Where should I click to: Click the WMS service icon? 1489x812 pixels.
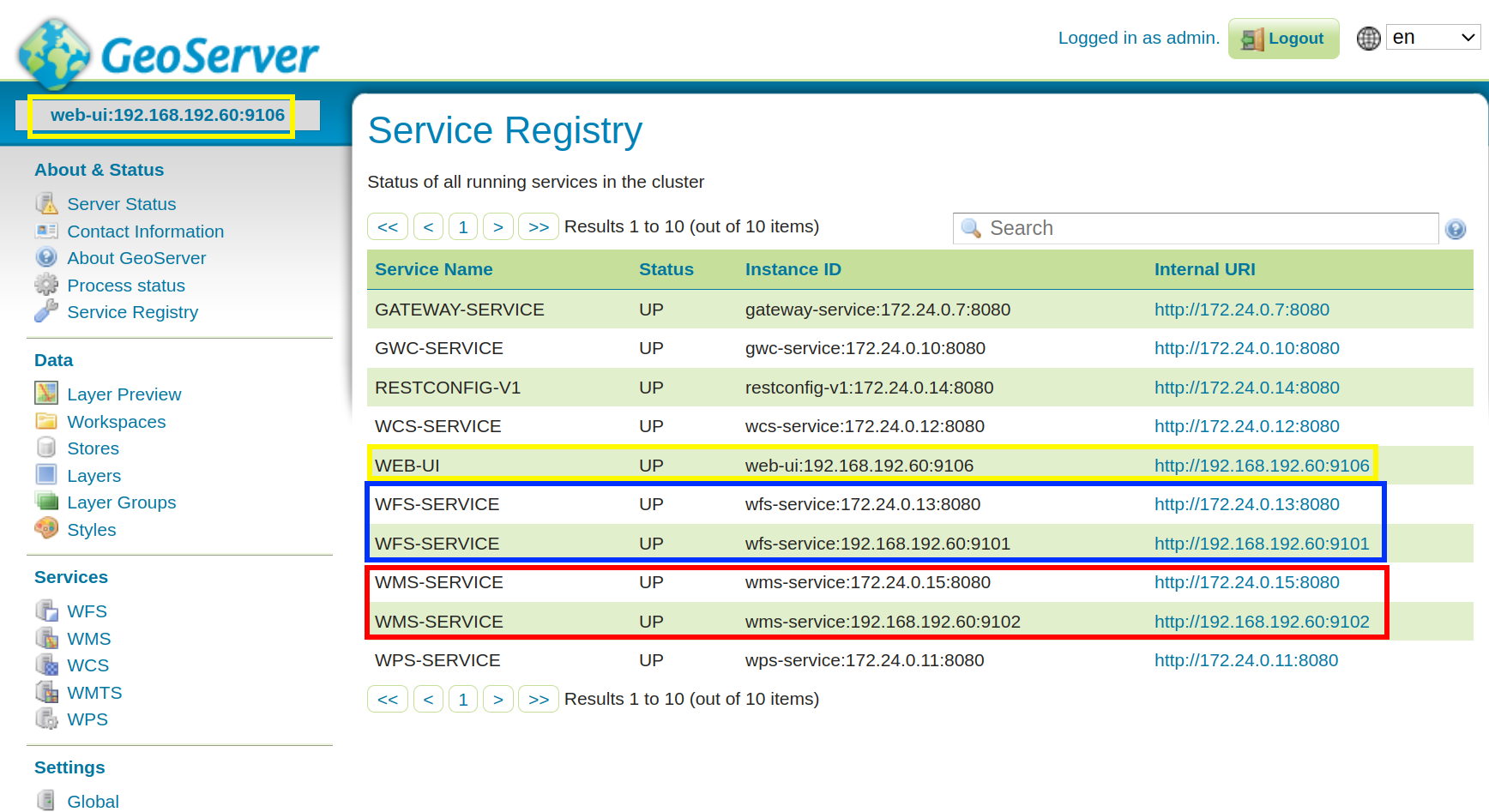click(x=46, y=638)
